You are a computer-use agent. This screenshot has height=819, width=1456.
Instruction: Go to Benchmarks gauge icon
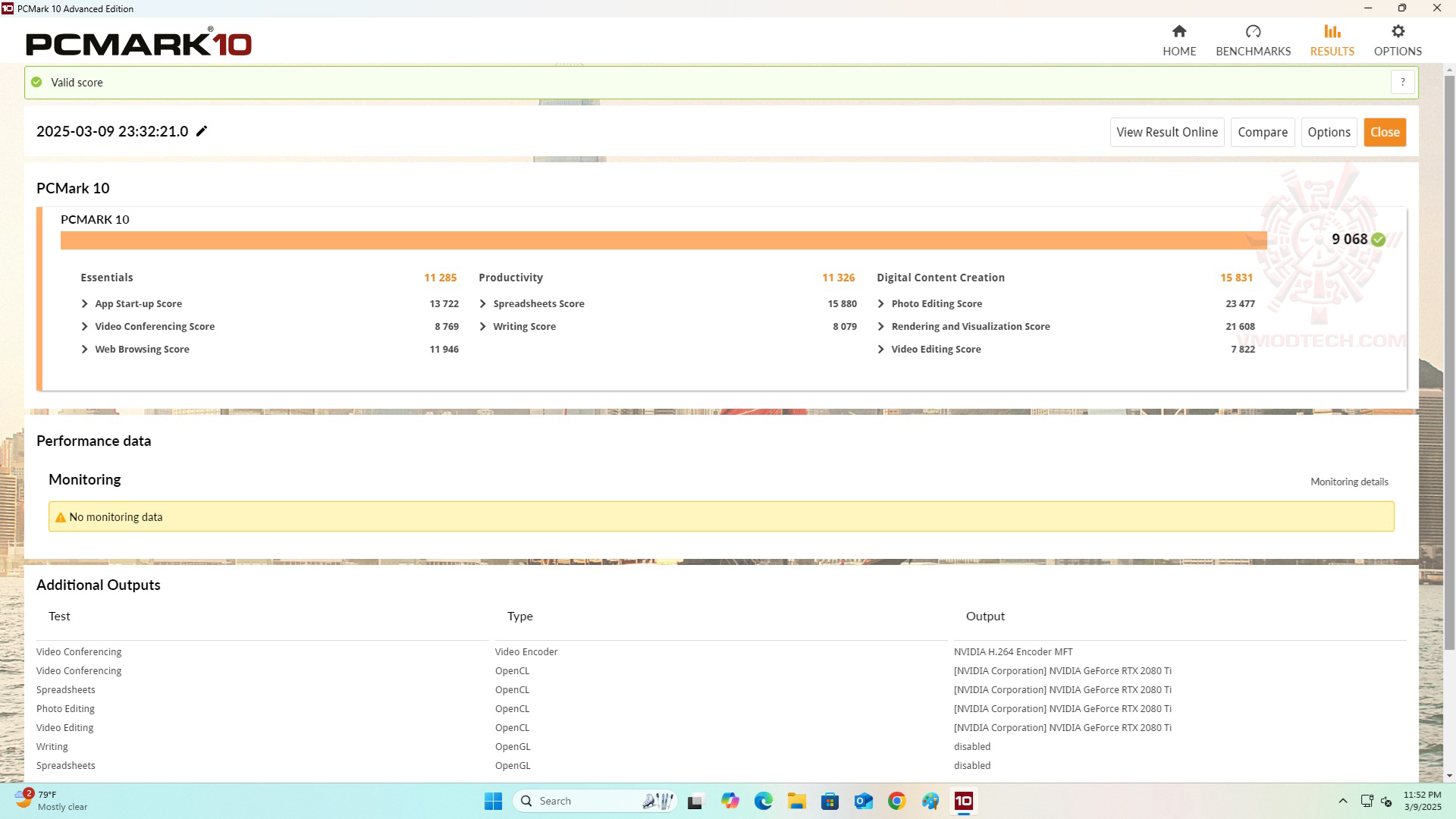(1253, 32)
